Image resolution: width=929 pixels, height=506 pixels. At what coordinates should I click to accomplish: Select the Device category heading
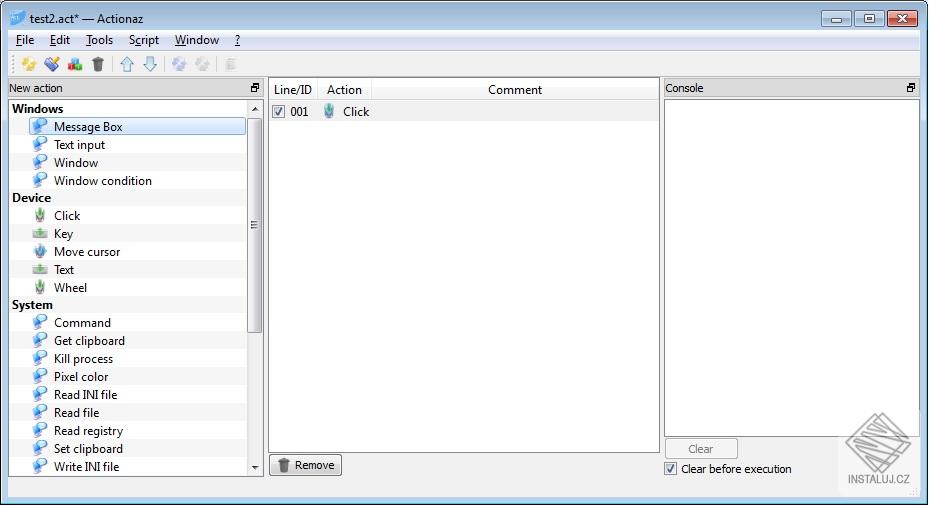(x=31, y=197)
